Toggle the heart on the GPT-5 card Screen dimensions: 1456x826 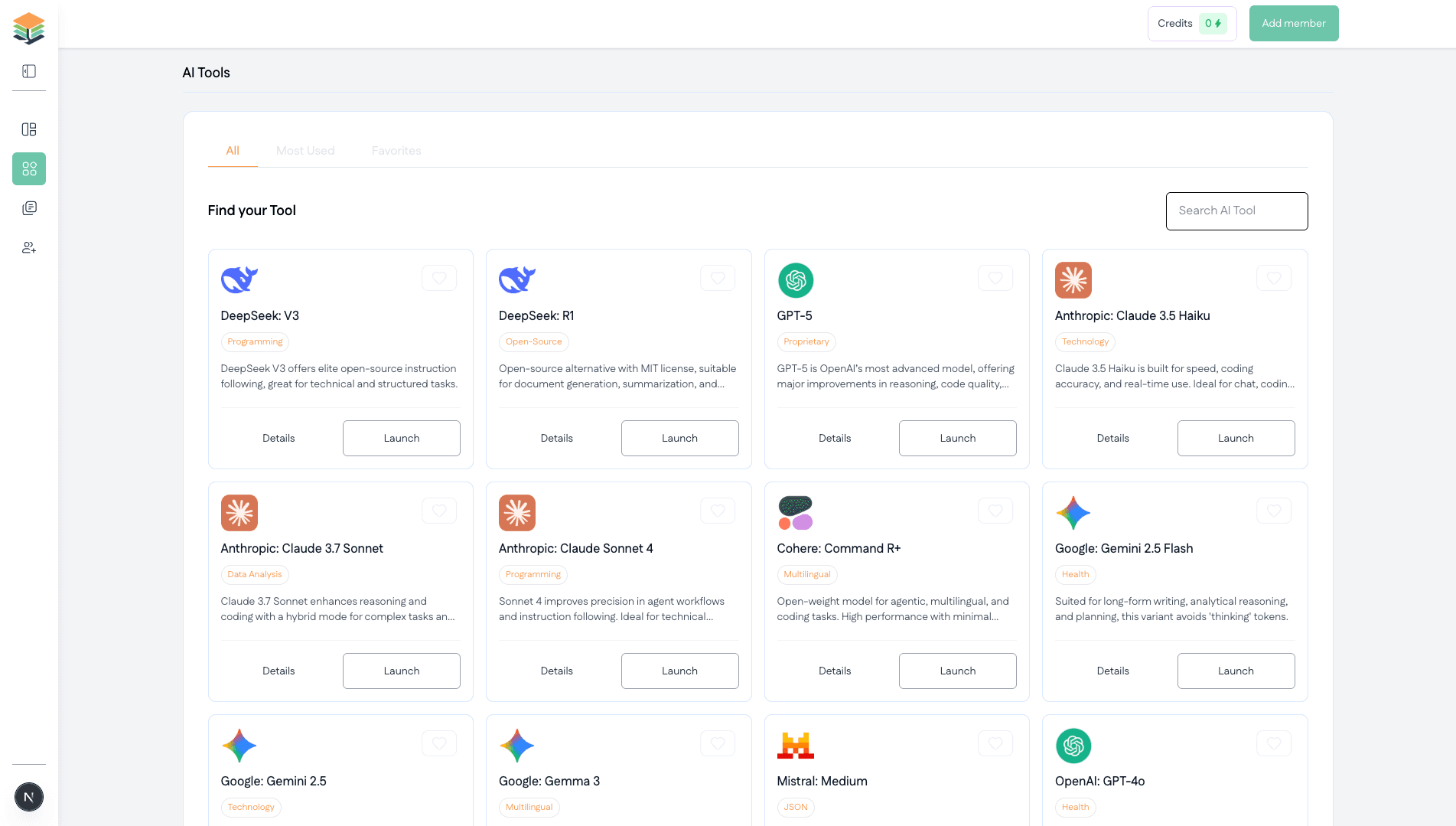coord(995,278)
